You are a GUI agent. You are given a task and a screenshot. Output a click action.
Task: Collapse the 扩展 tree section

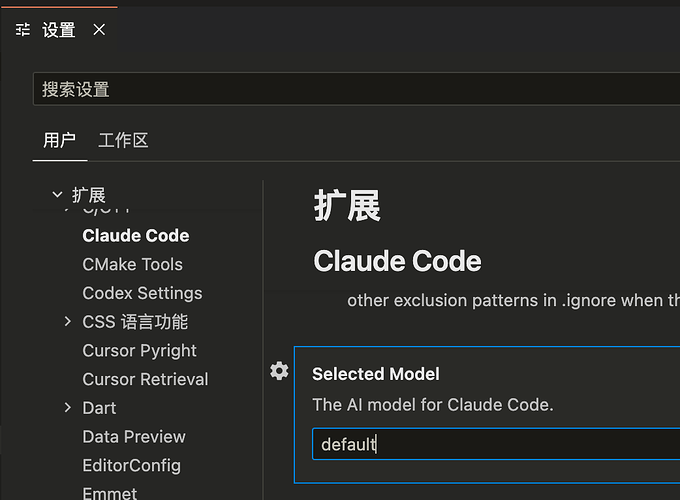(57, 195)
